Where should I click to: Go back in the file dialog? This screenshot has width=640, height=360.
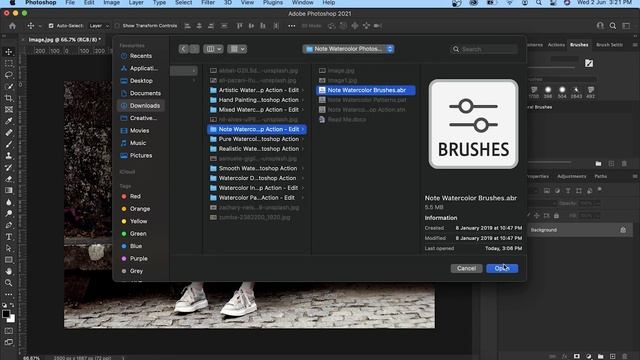tap(183, 49)
